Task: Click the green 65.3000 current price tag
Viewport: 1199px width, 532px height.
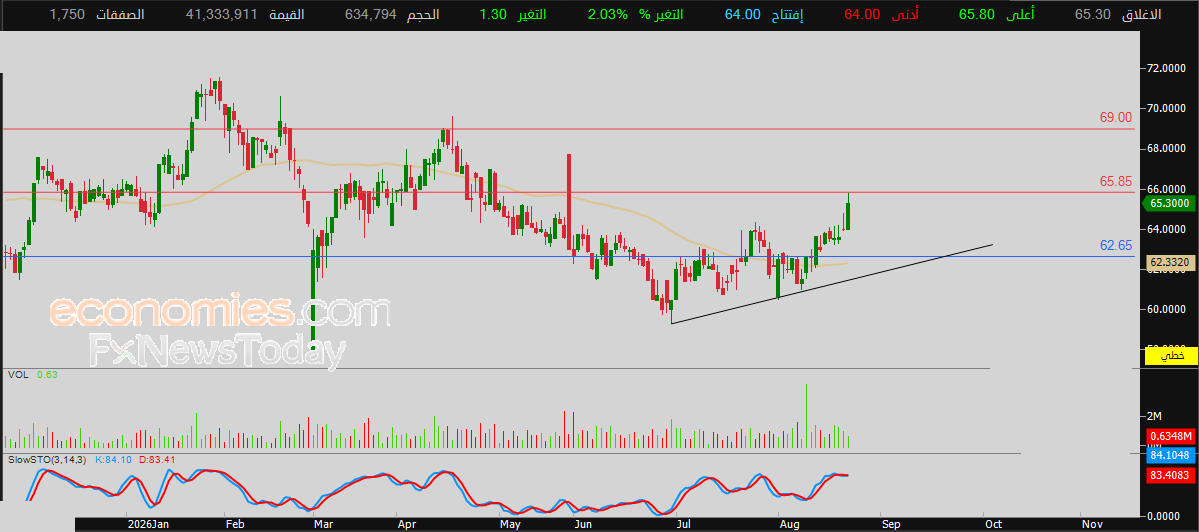Action: click(1169, 203)
